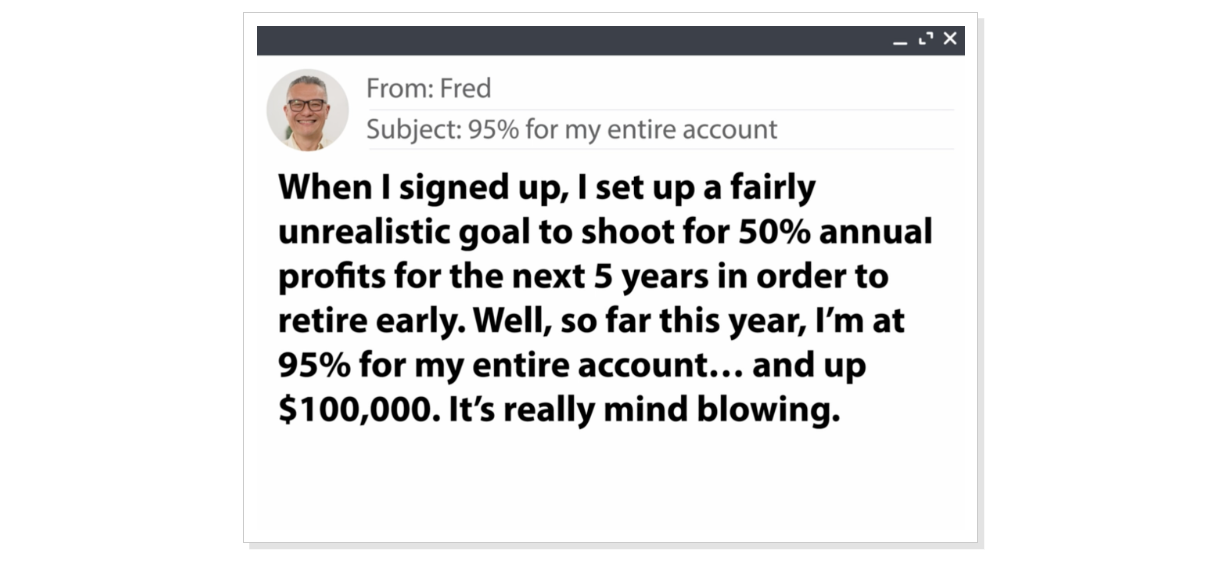Minimize the email message window
The image size is (1208, 565).
pos(900,42)
